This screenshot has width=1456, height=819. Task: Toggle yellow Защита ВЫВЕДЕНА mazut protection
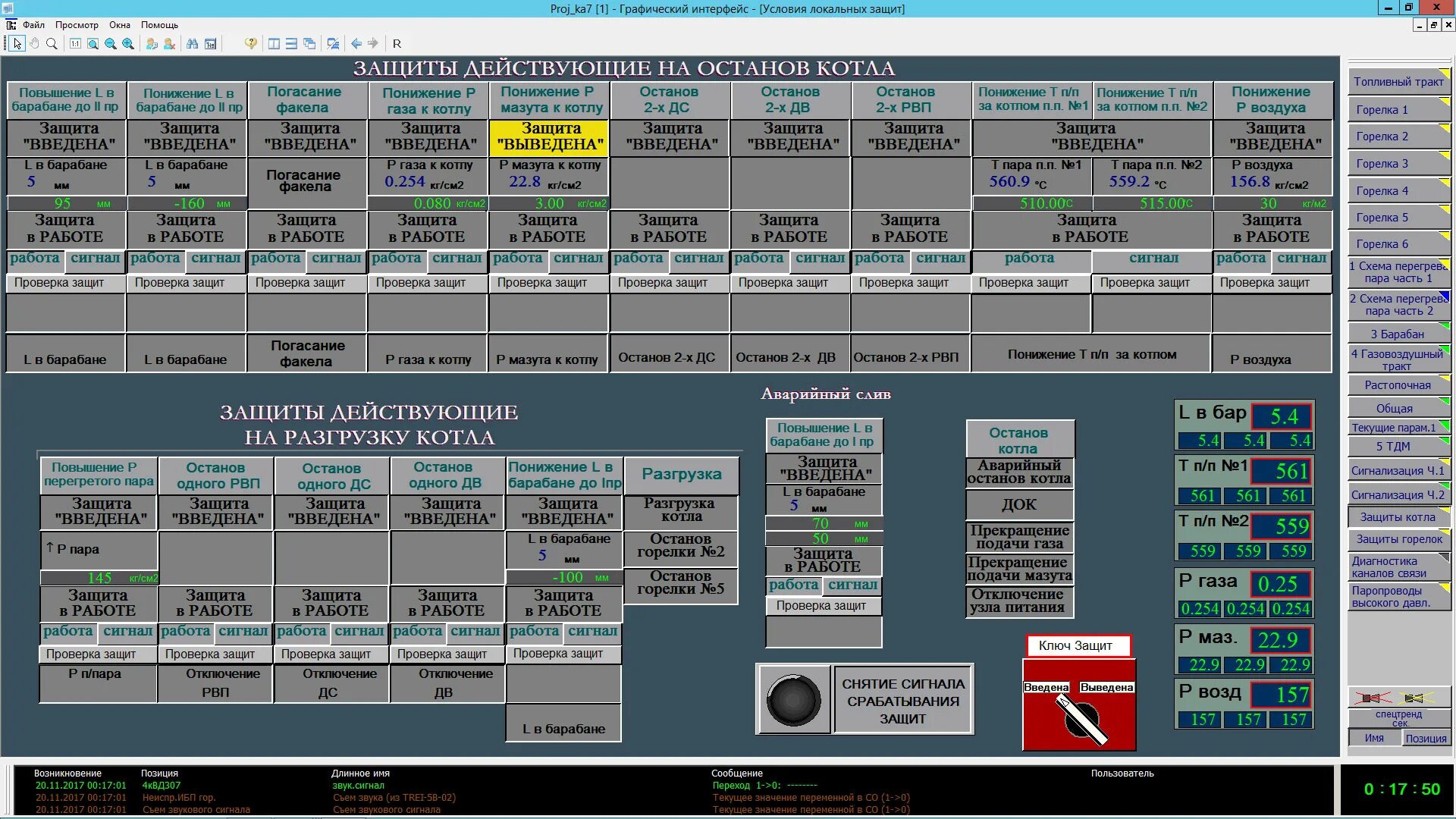tap(550, 136)
